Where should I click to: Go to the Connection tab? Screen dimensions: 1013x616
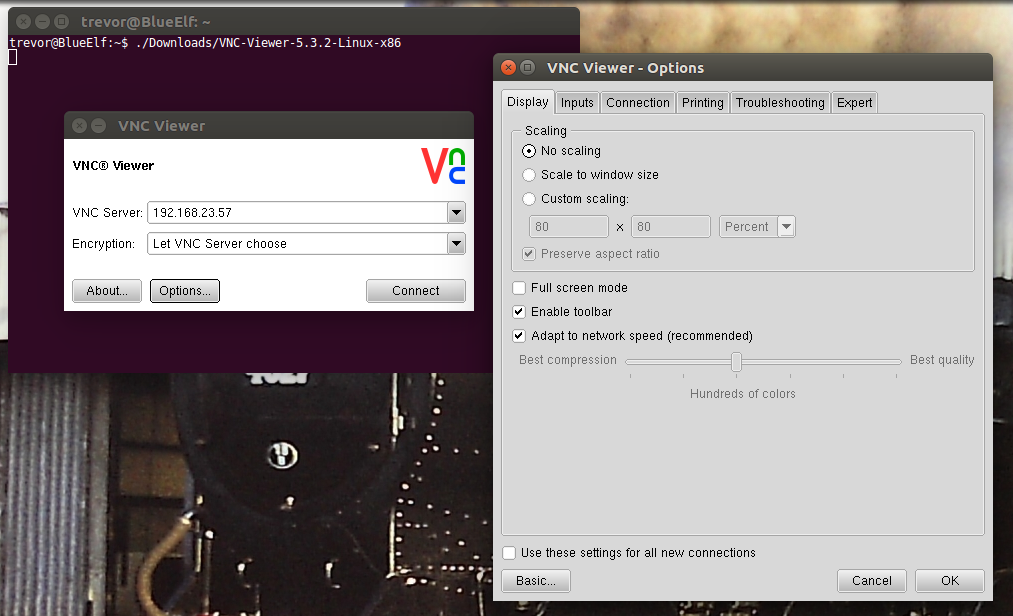click(638, 103)
